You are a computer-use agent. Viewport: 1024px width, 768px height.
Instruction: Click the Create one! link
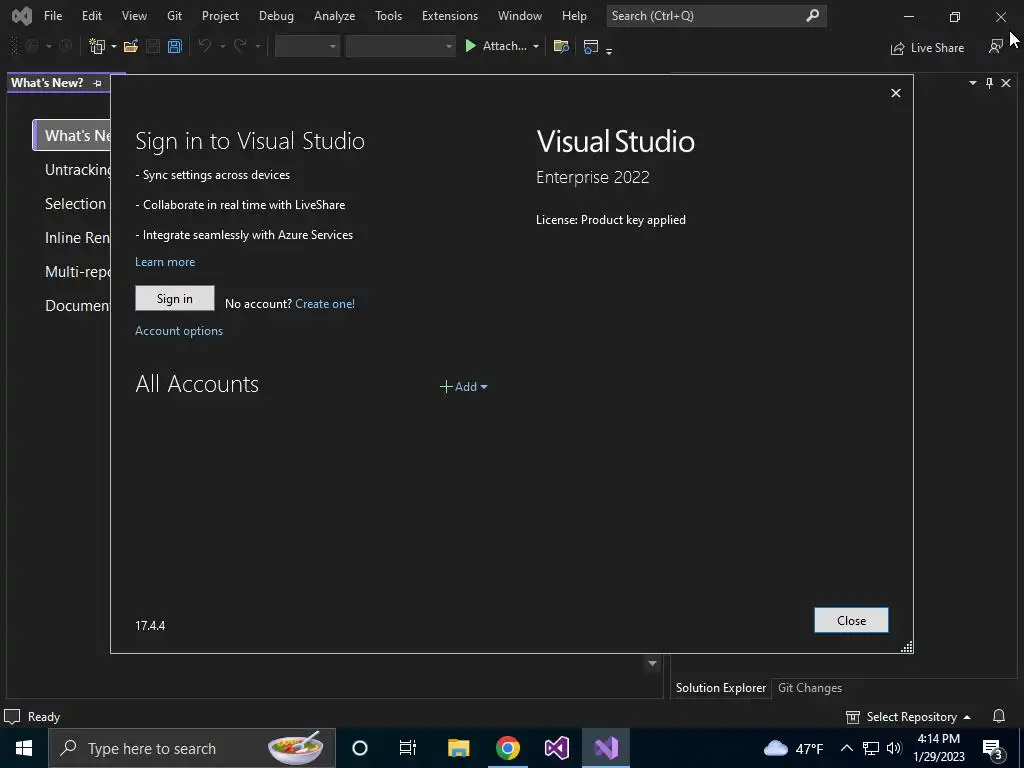(x=325, y=304)
